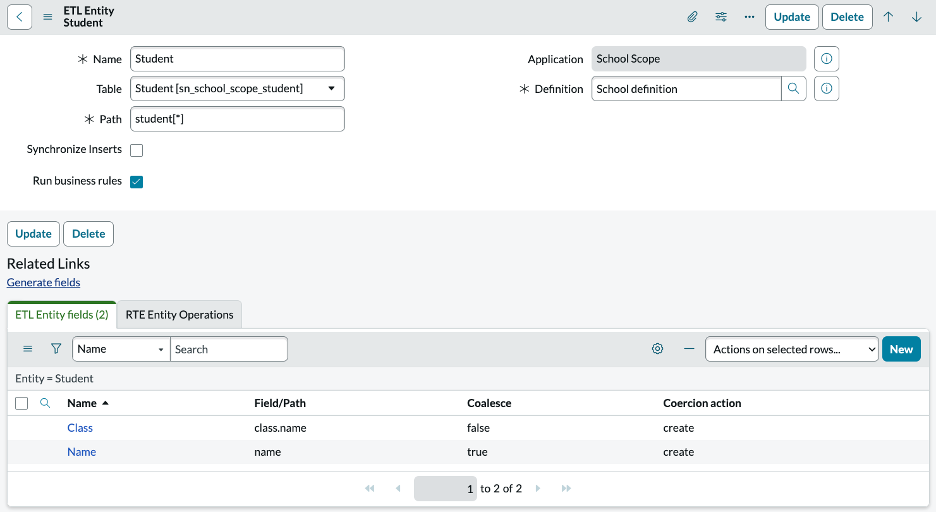Click the Coercion action column header
936x512 pixels.
click(x=702, y=403)
